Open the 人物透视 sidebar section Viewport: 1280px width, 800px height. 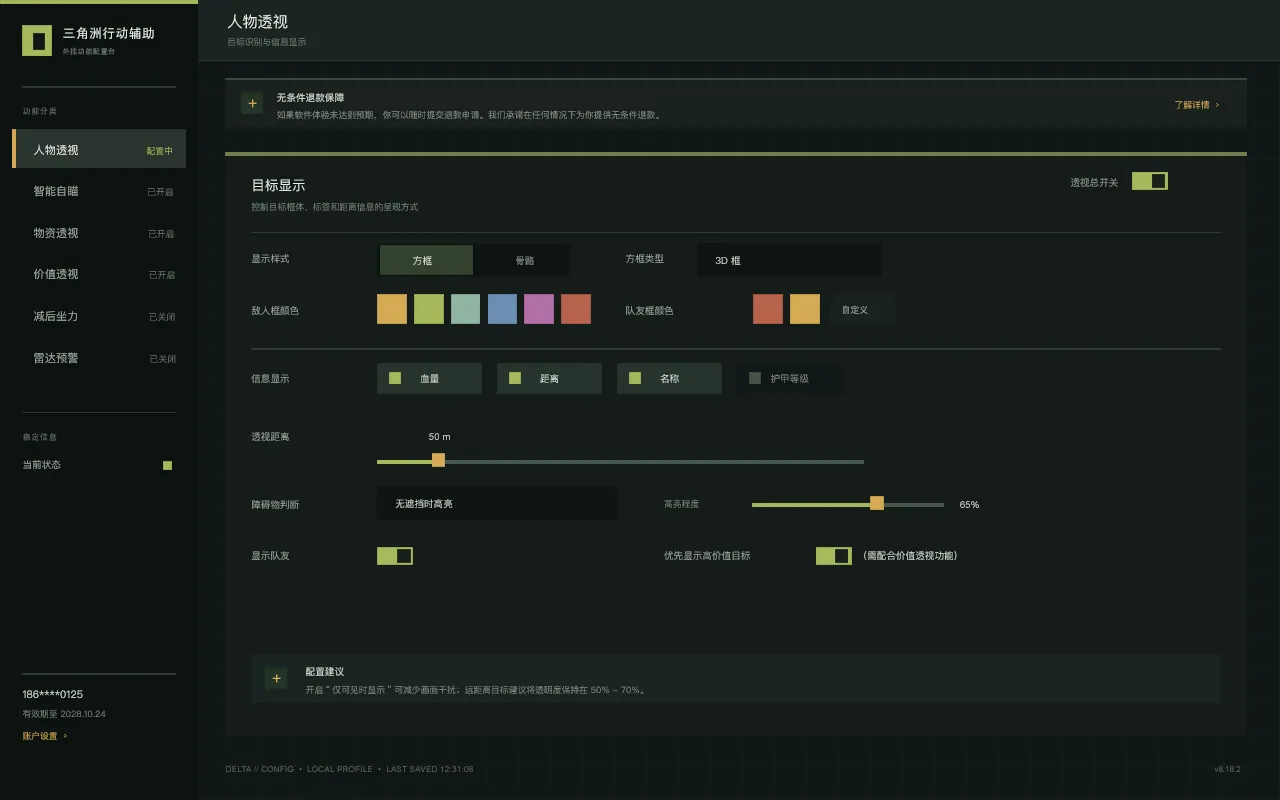point(99,150)
